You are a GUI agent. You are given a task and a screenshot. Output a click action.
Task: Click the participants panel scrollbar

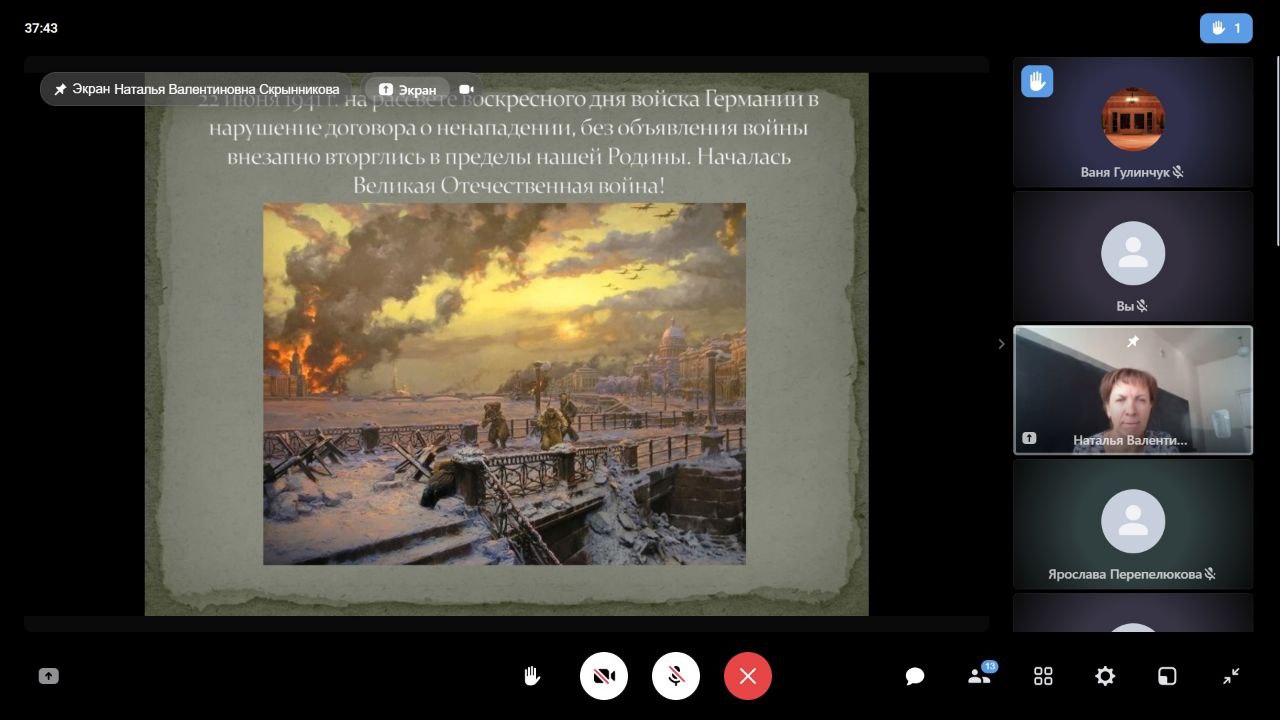(1276, 150)
